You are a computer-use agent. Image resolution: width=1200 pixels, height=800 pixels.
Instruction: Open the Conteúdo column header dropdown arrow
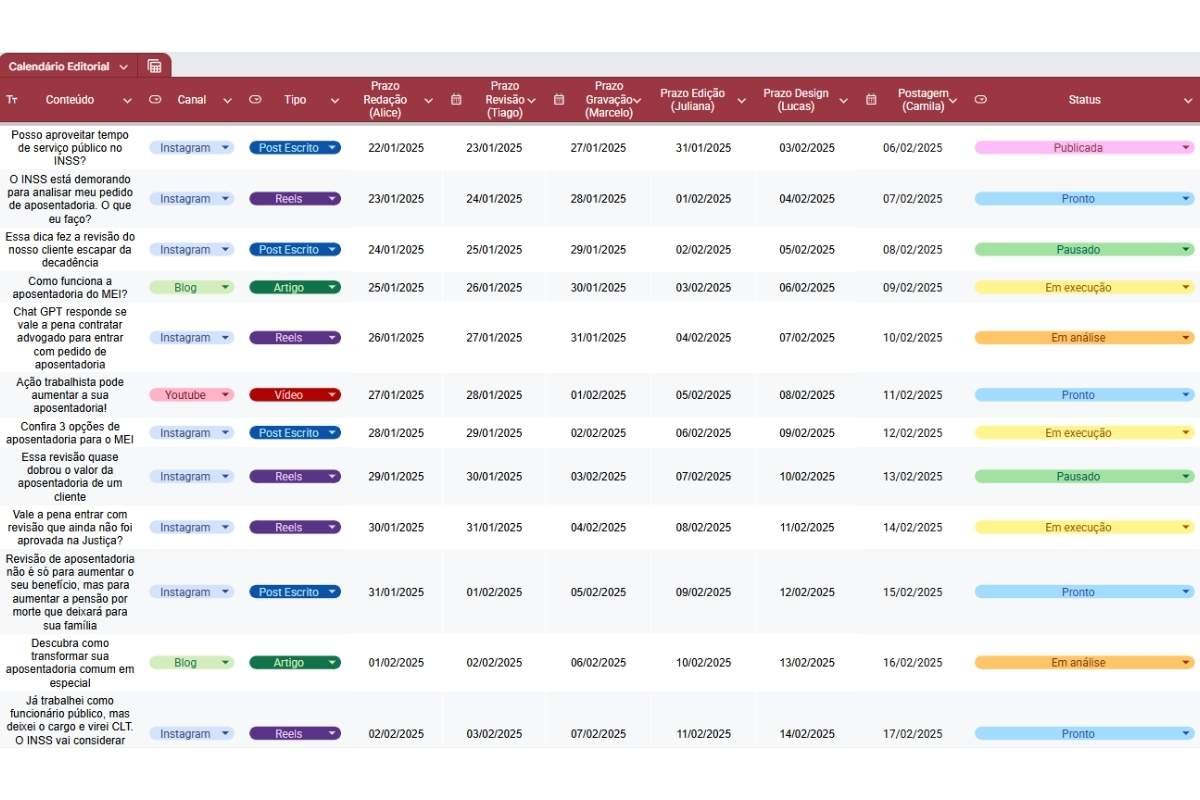[x=127, y=100]
